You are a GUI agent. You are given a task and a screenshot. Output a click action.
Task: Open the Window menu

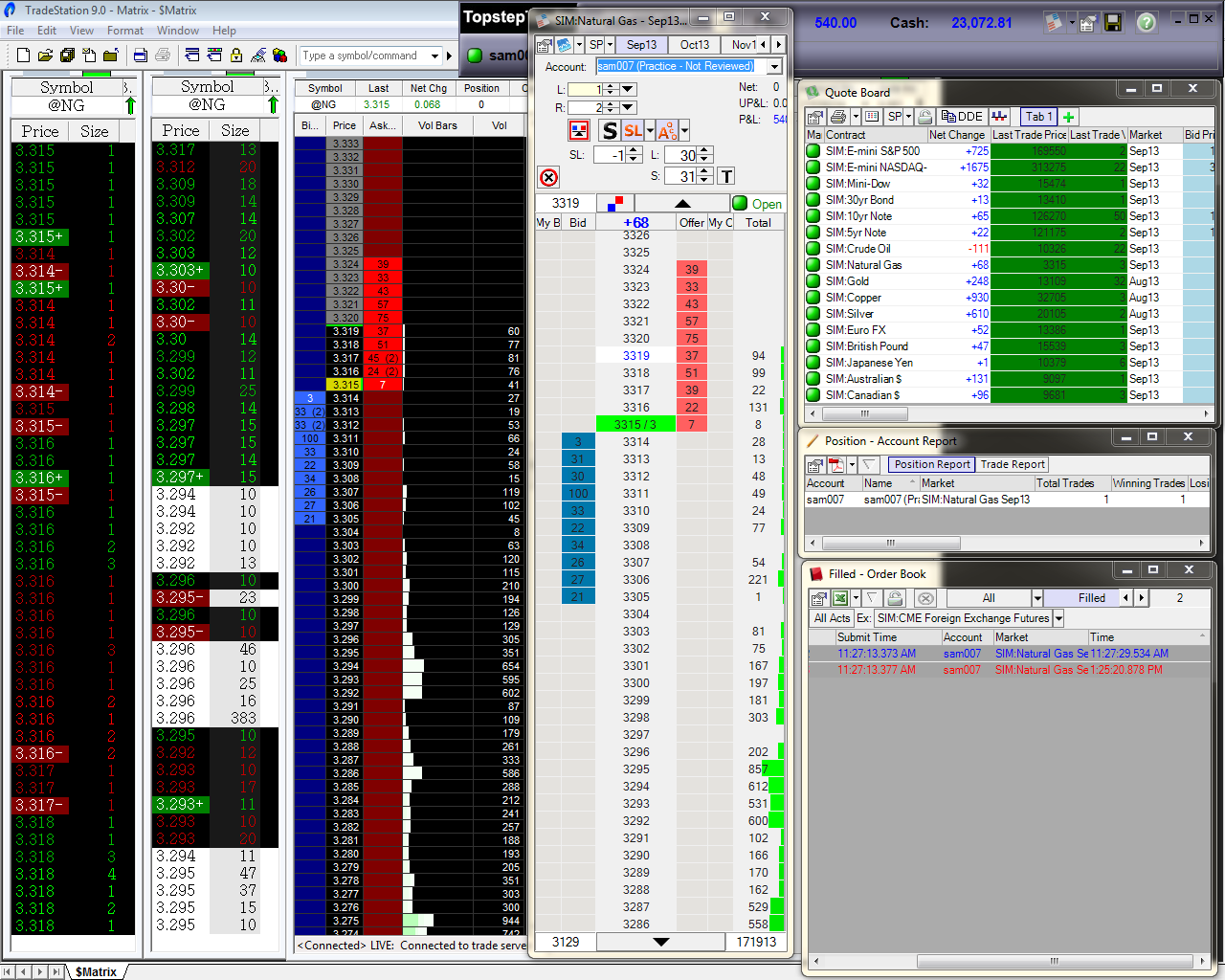[x=178, y=31]
